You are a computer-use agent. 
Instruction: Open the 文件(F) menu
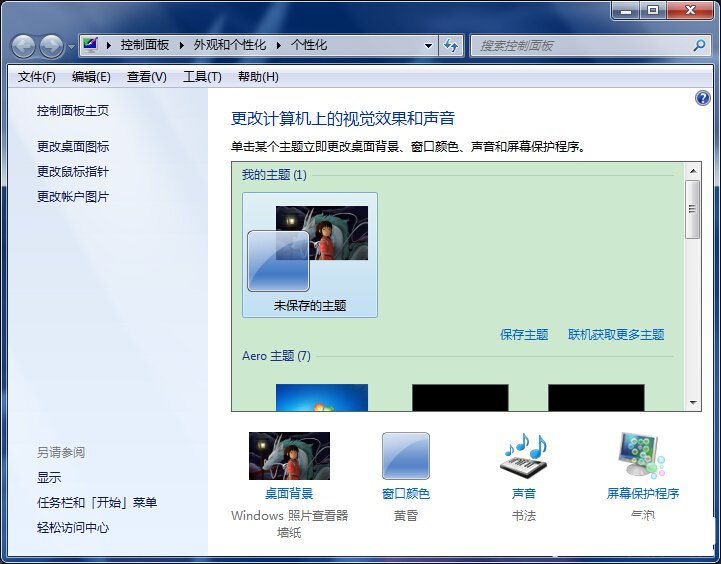(37, 77)
